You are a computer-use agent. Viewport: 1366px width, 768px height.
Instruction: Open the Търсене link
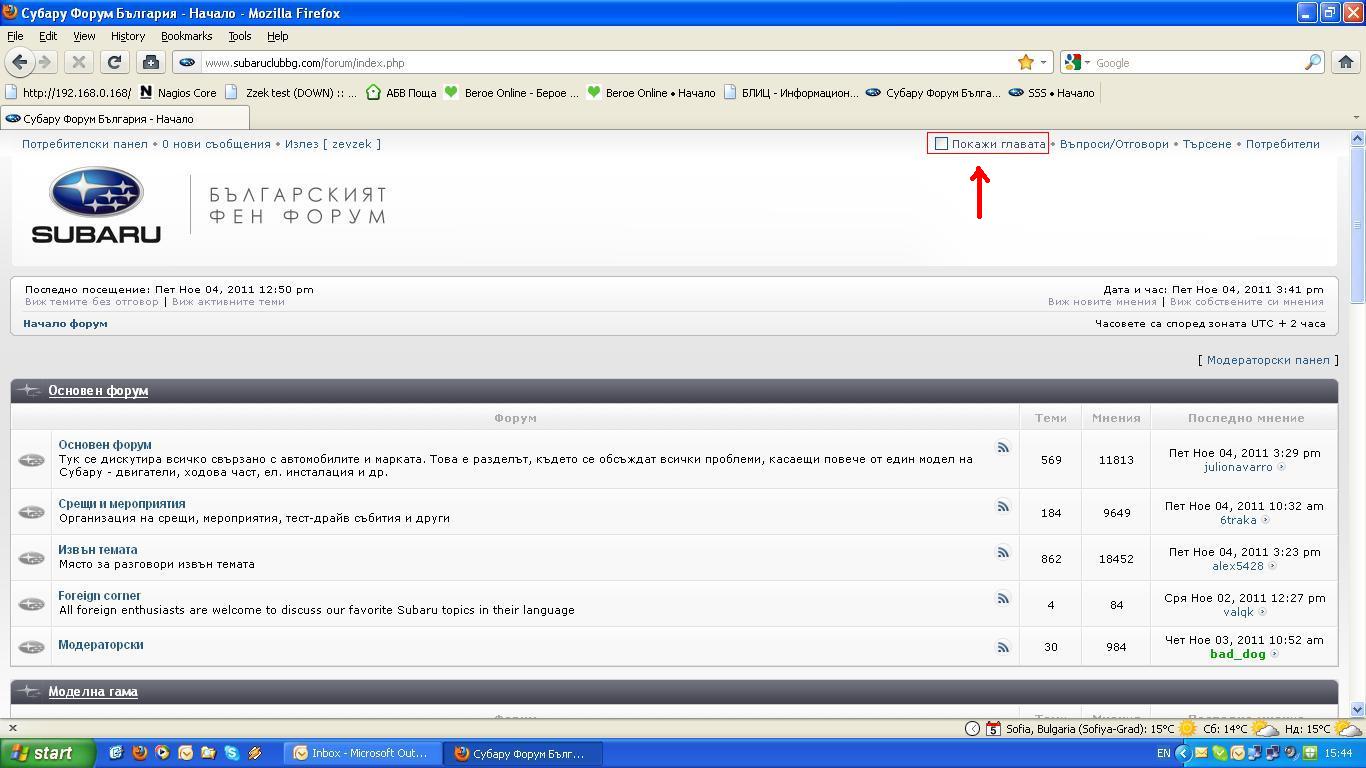tap(1207, 144)
